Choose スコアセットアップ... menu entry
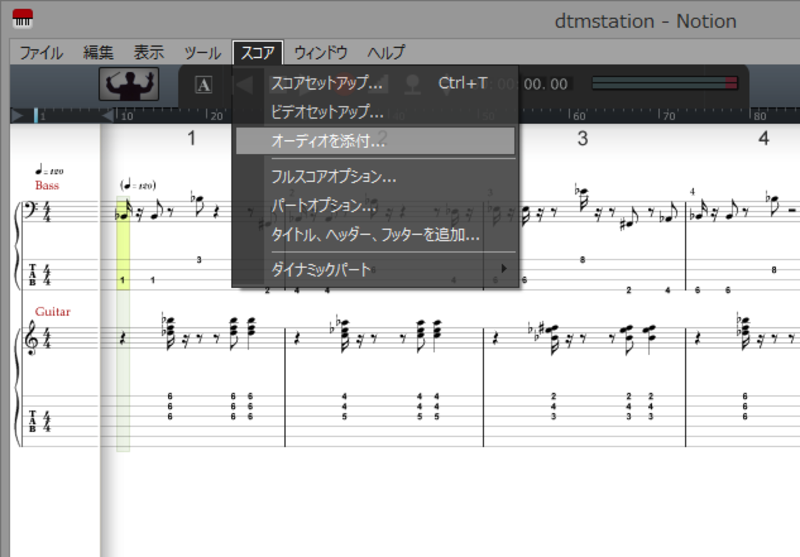The image size is (800, 557). (375, 83)
